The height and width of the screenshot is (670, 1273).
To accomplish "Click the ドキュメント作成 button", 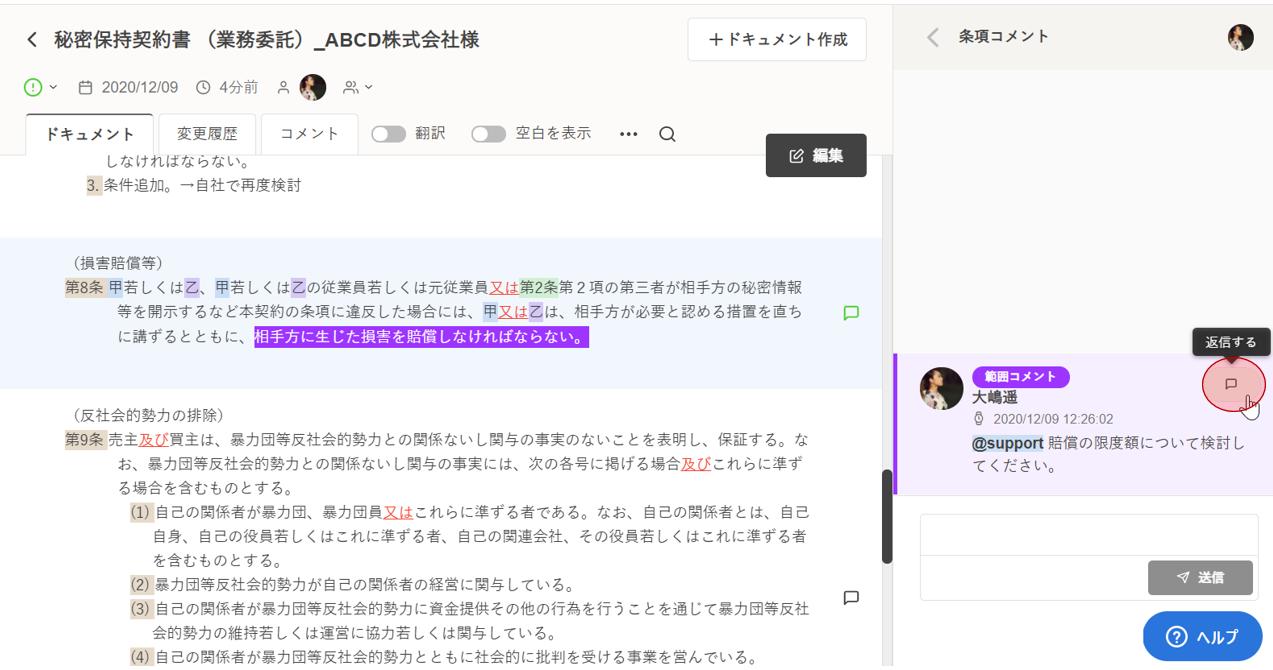I will [777, 40].
